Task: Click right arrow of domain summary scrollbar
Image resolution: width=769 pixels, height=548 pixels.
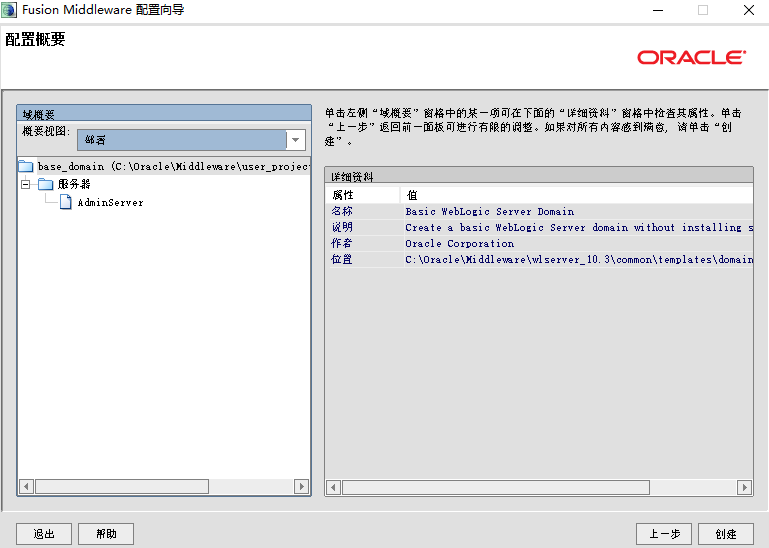Action: tap(302, 487)
